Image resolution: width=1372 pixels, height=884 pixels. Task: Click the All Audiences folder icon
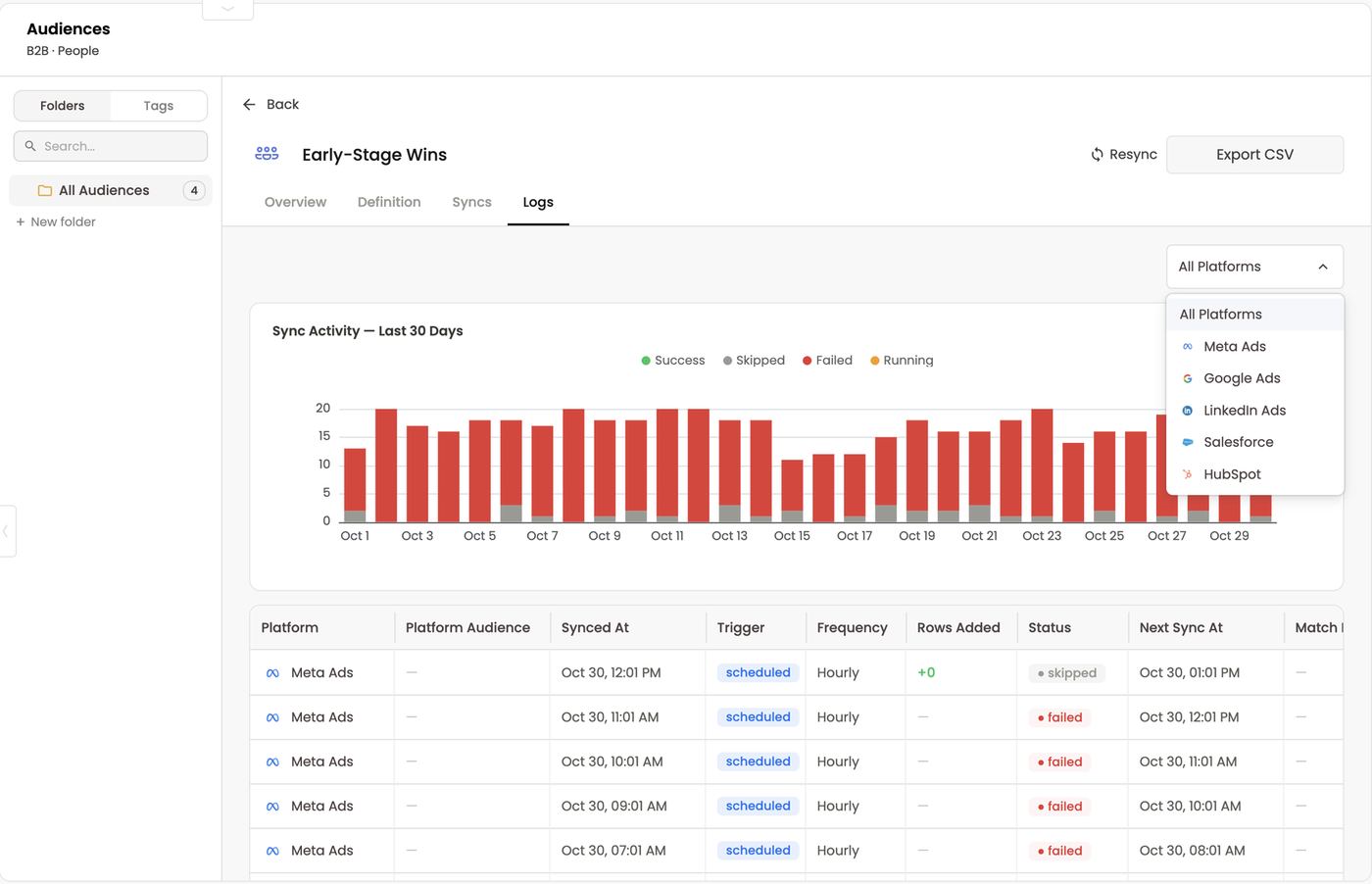pos(44,190)
